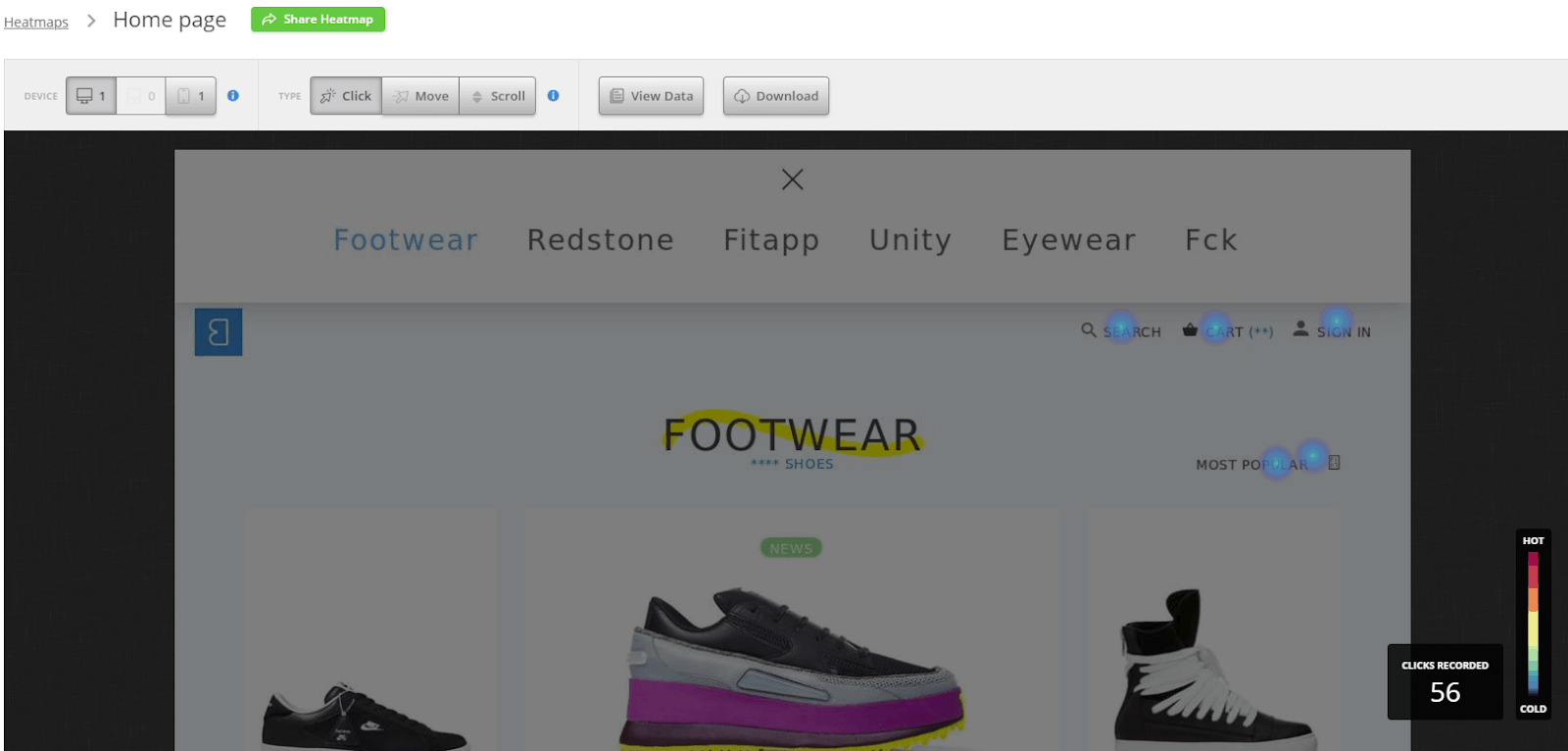Viewport: 1568px width, 751px height.
Task: Click the cart basket icon
Action: (x=1190, y=330)
